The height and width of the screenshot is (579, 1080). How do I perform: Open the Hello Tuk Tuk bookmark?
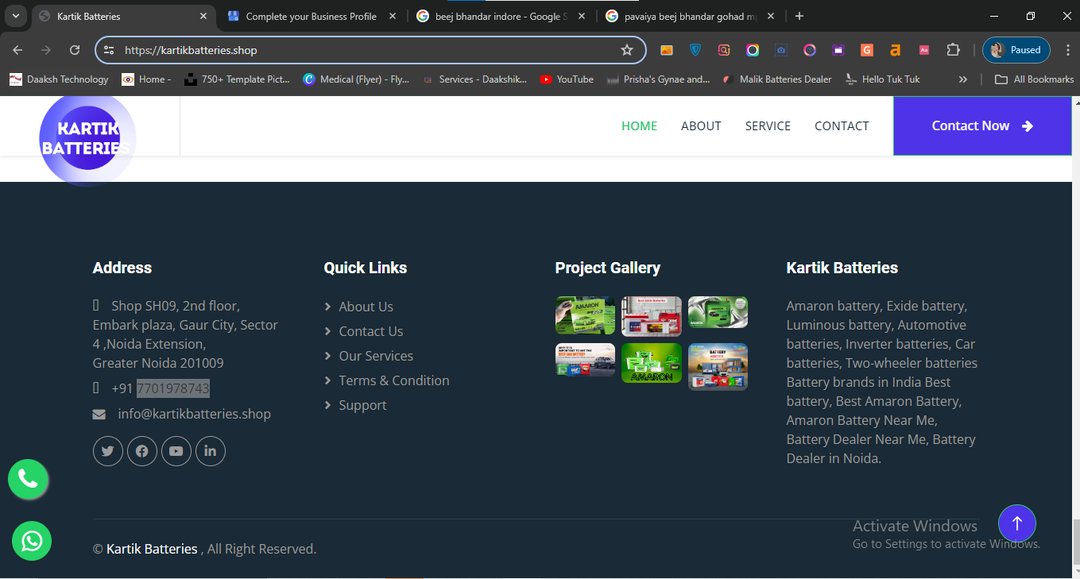click(x=882, y=79)
